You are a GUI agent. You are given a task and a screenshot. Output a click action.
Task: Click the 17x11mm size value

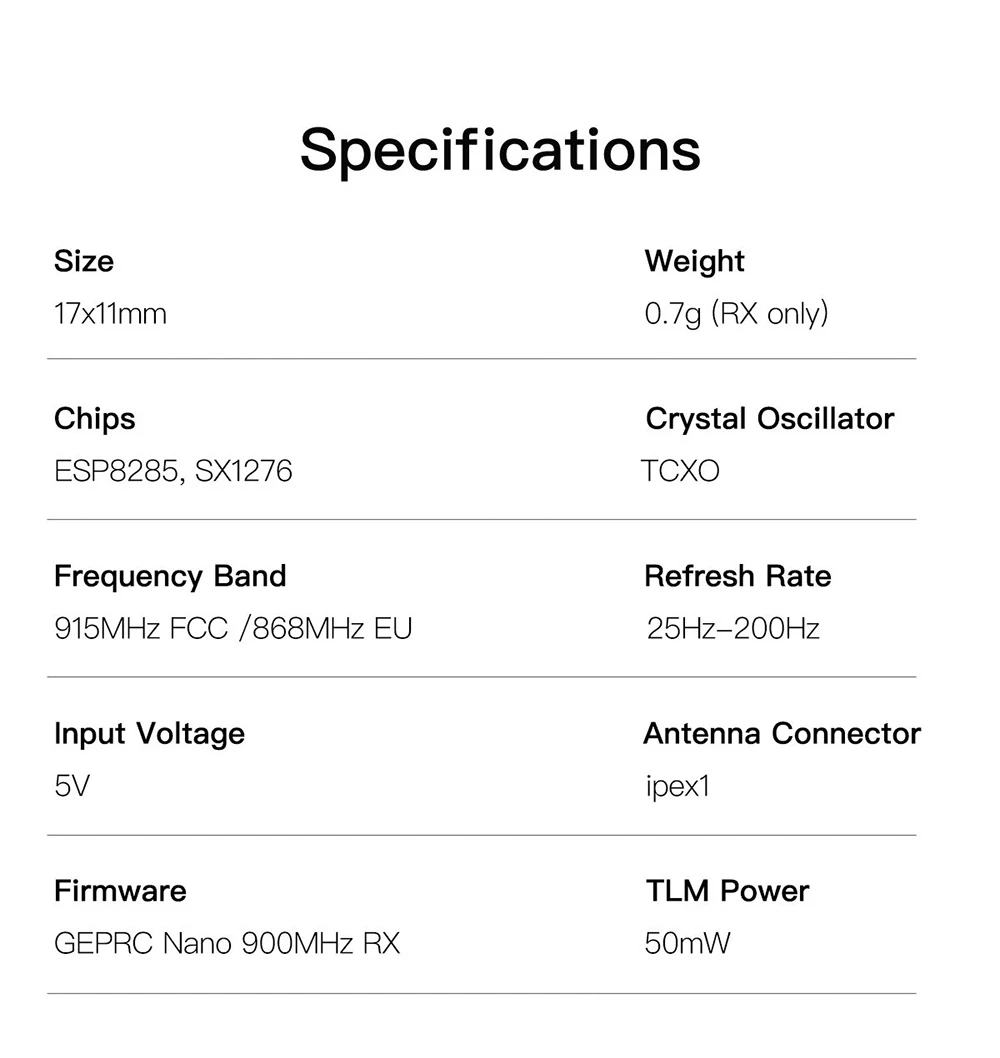(110, 314)
